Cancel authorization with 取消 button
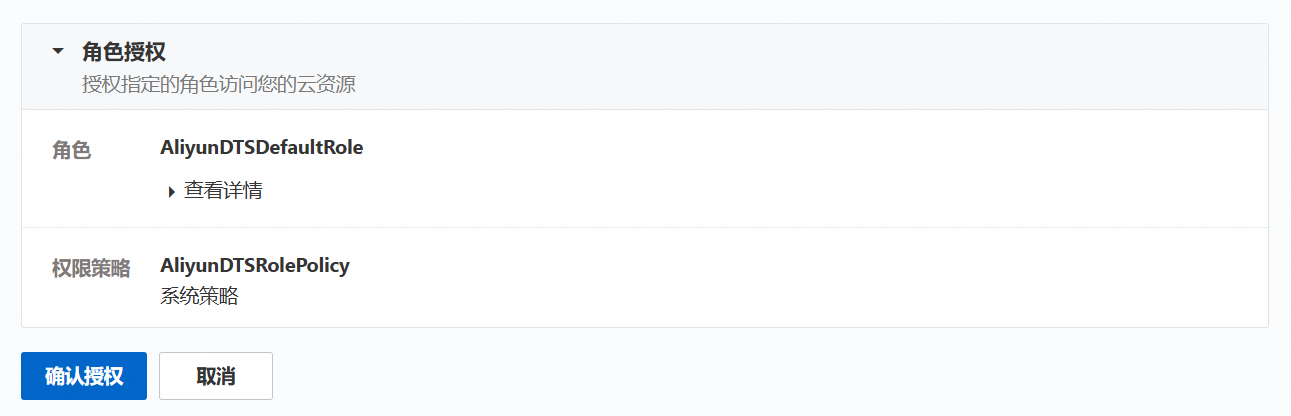 tap(216, 376)
